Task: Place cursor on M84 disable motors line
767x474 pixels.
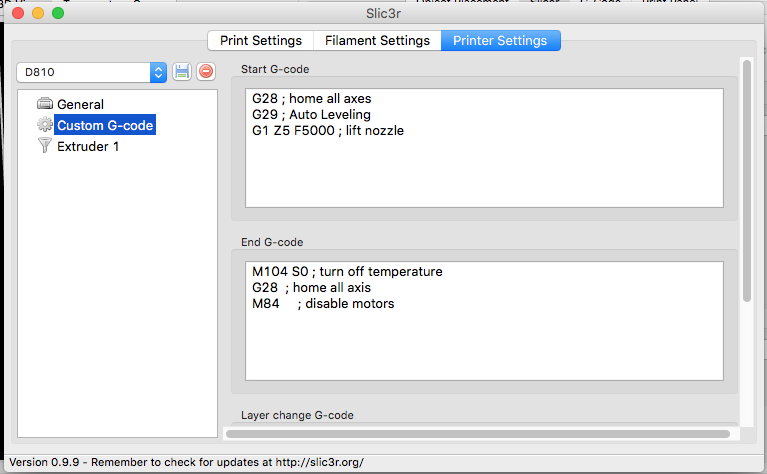Action: click(x=323, y=303)
